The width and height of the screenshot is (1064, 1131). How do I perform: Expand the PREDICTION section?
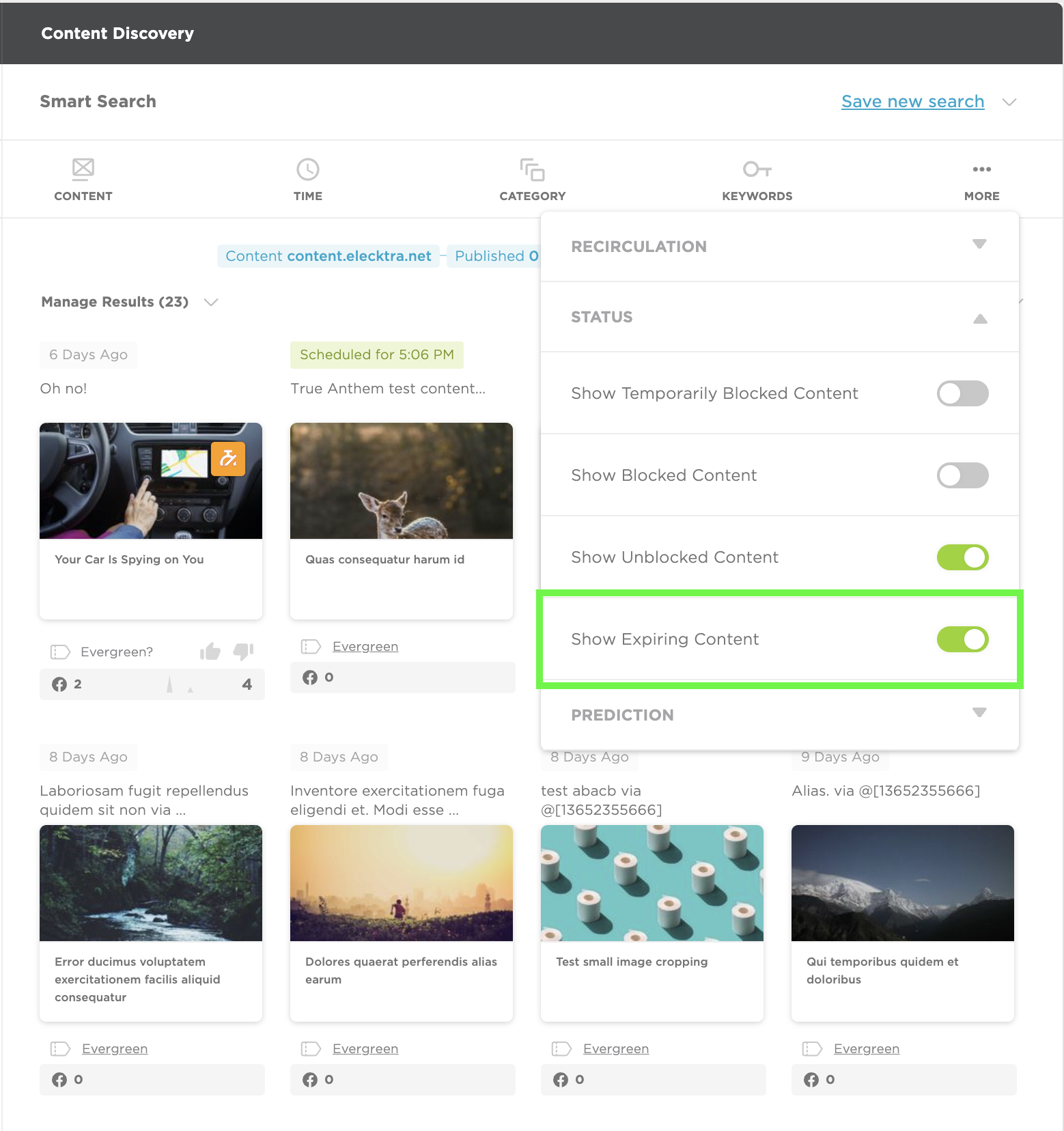tap(780, 714)
